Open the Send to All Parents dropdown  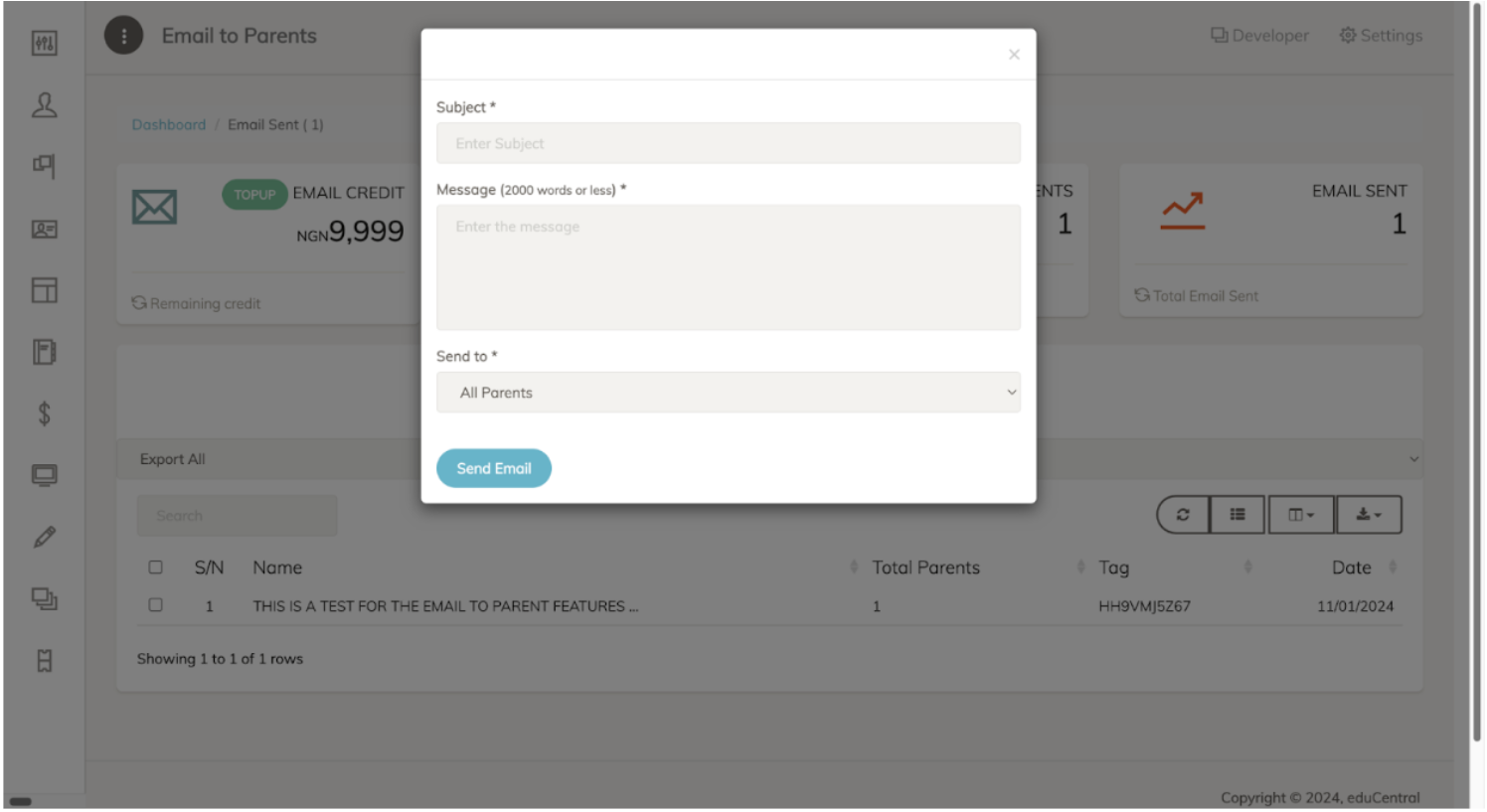(x=728, y=393)
